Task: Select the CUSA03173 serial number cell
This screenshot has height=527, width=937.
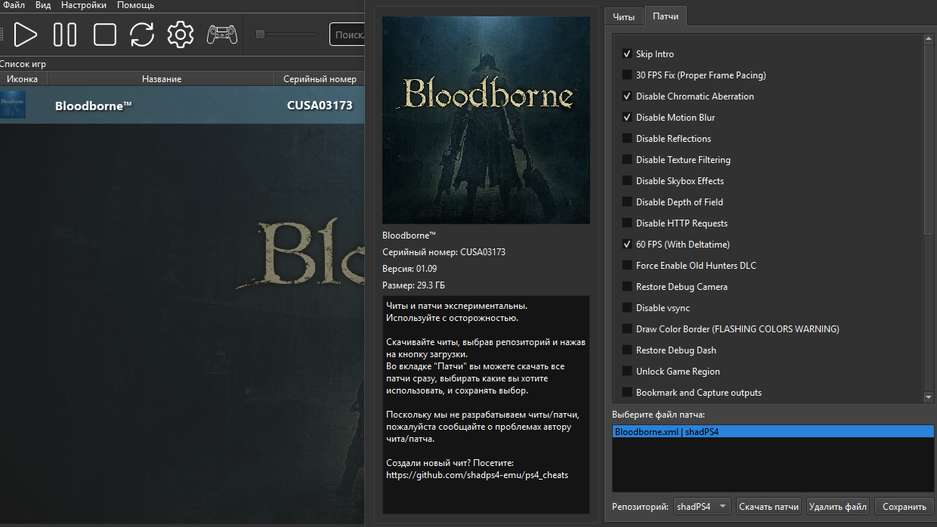Action: pyautogui.click(x=320, y=105)
